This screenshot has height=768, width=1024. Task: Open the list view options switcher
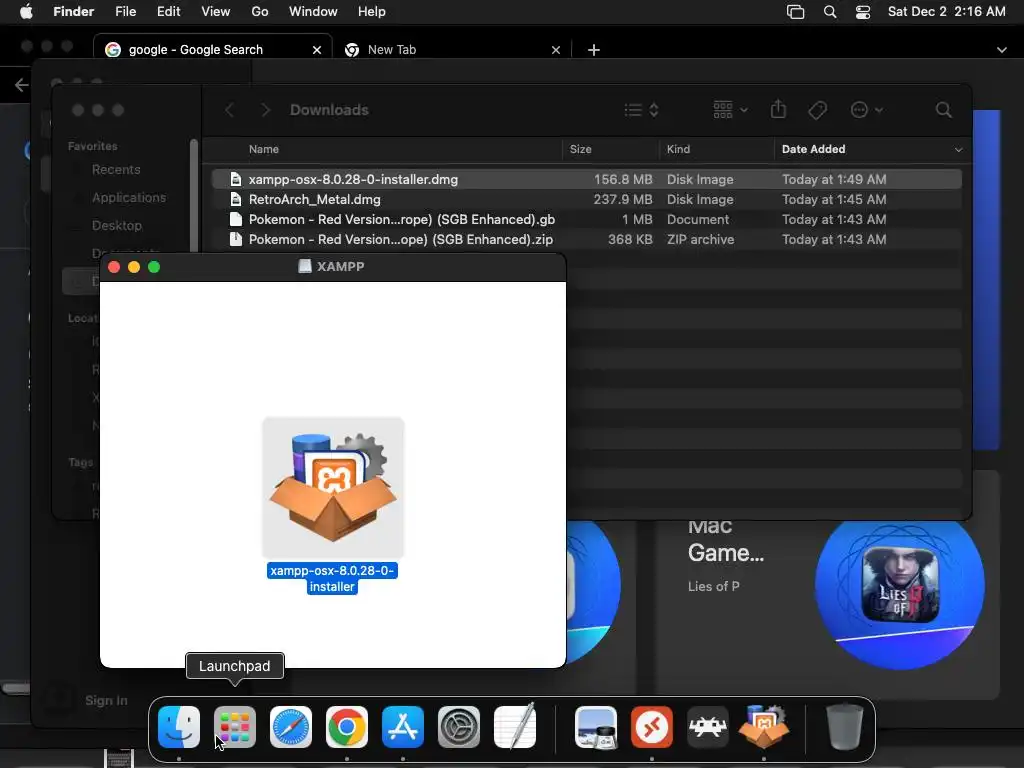point(641,110)
